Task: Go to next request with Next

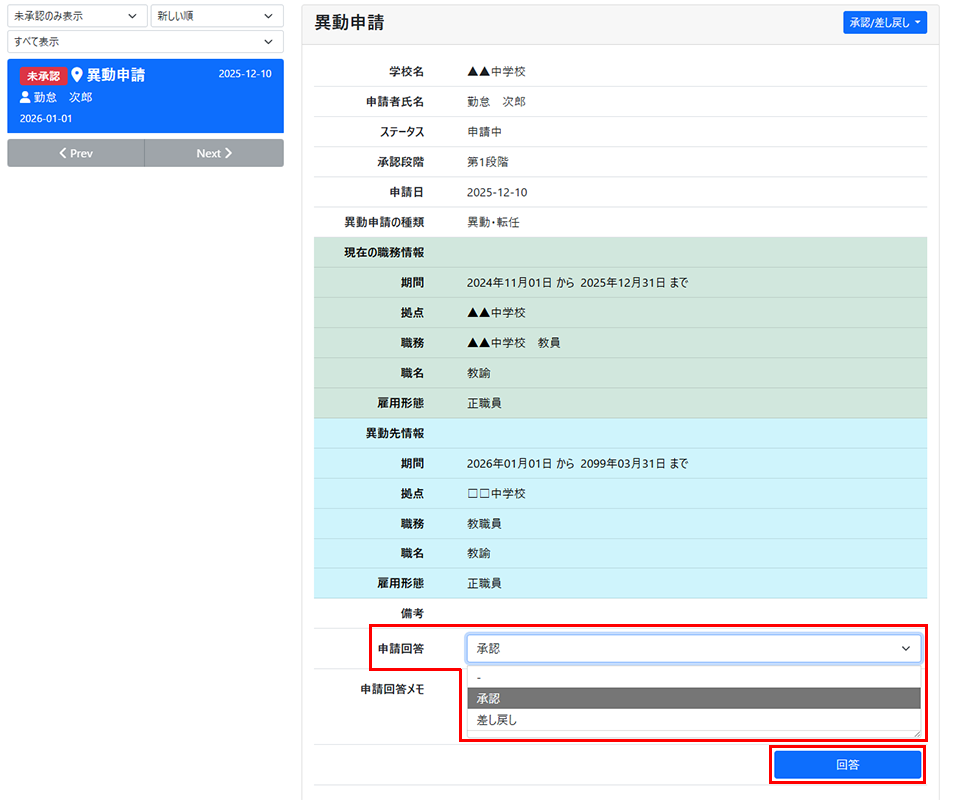Action: [x=214, y=153]
